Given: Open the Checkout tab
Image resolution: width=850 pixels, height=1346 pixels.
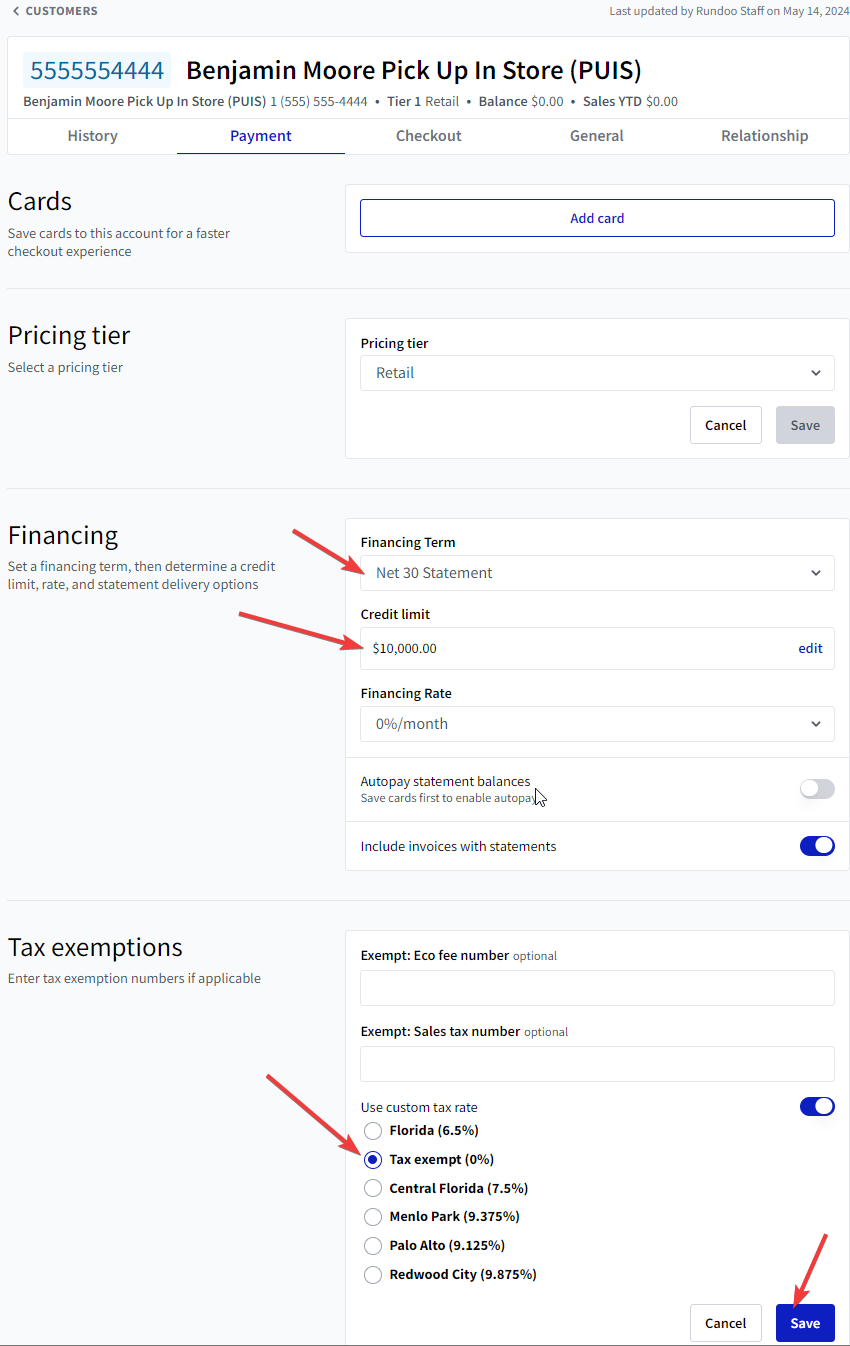Looking at the screenshot, I should [x=429, y=136].
